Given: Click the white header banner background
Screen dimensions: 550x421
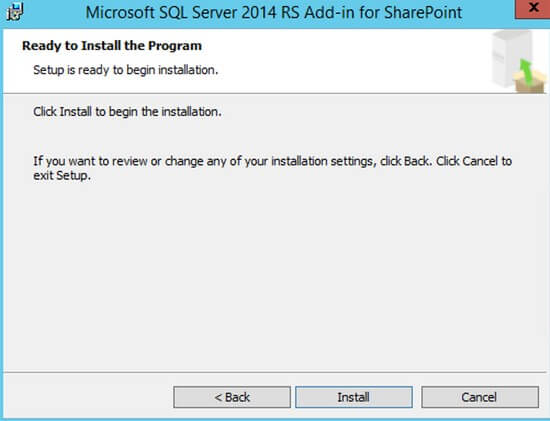Looking at the screenshot, I should tap(316, 60).
